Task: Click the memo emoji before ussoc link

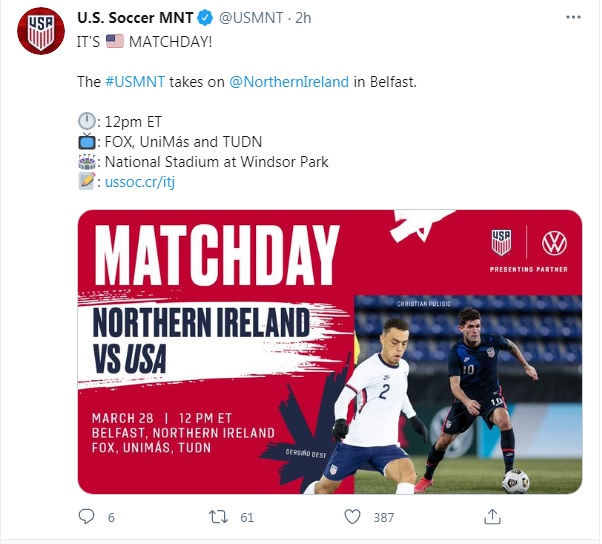Action: [87, 182]
